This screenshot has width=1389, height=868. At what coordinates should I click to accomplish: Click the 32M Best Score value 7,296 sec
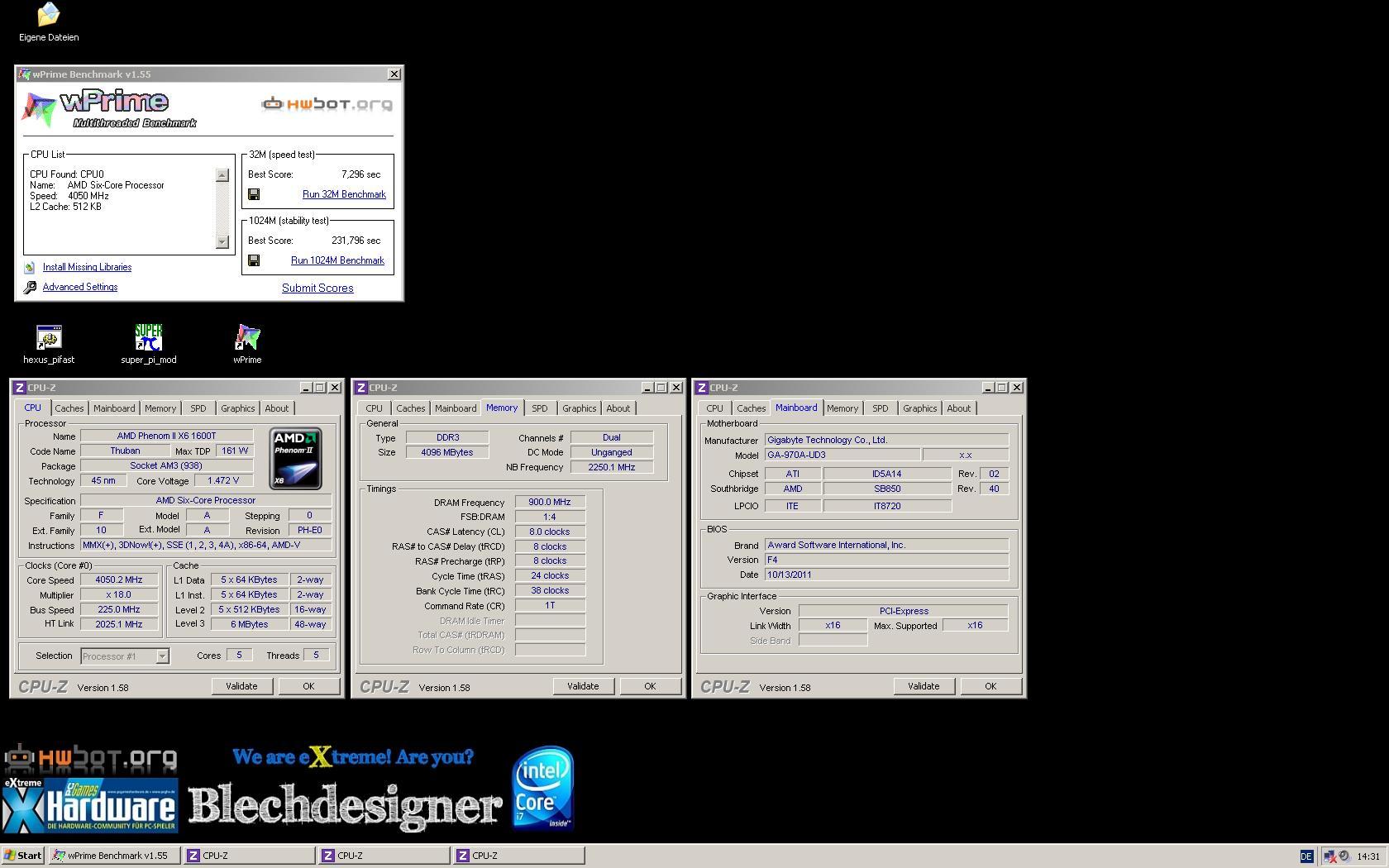[360, 174]
